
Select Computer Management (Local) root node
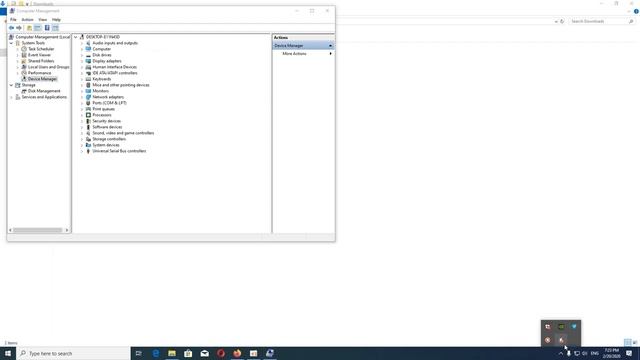42,37
